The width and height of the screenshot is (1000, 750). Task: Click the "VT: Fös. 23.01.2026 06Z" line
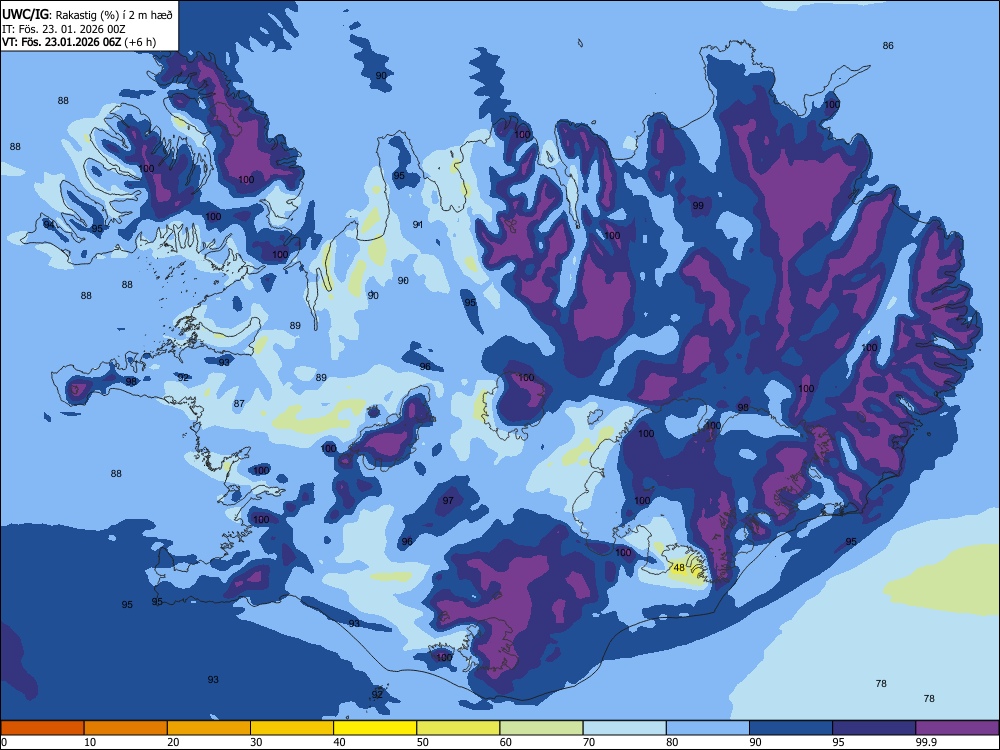point(61,43)
